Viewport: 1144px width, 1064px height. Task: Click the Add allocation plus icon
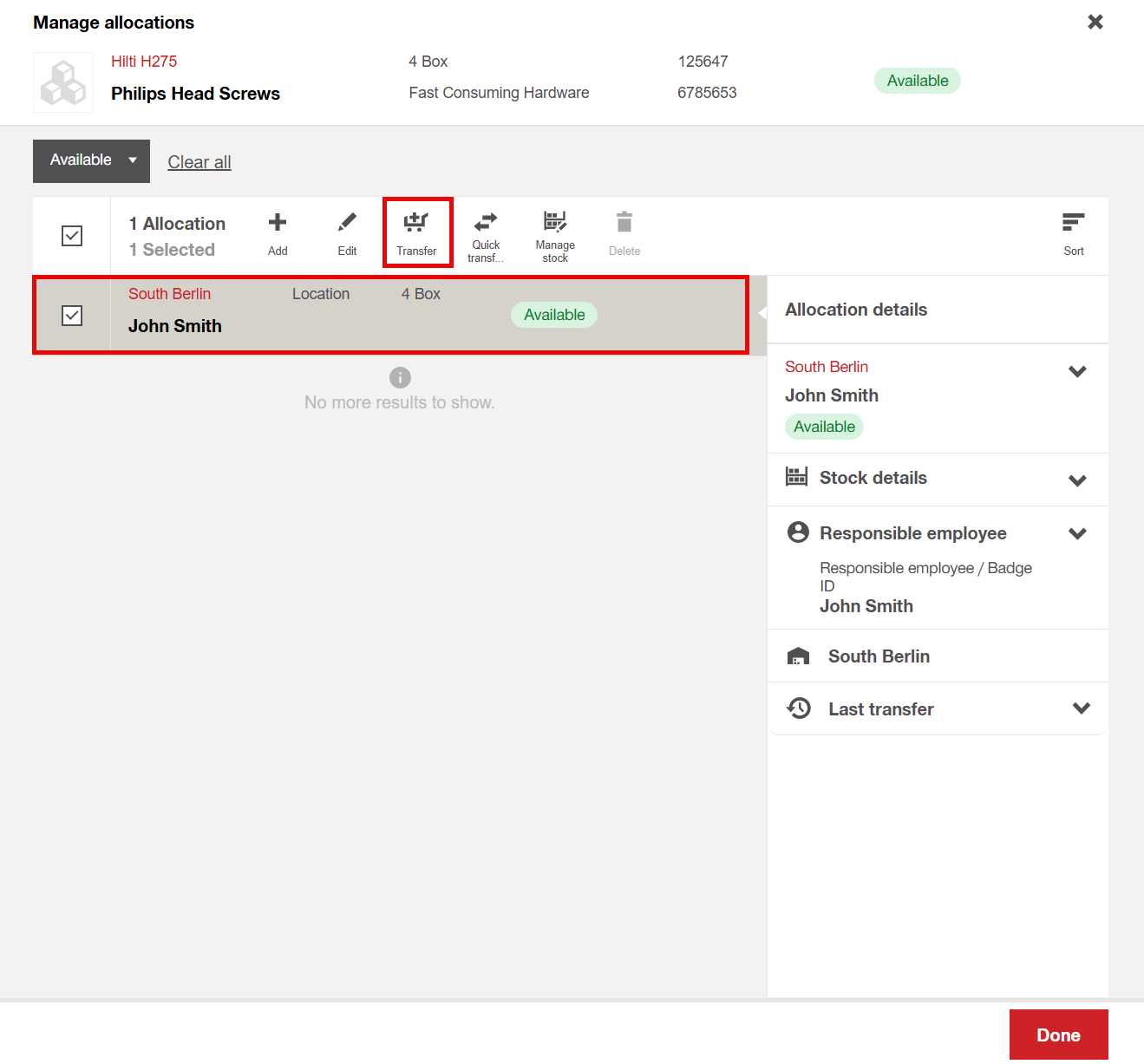278,224
